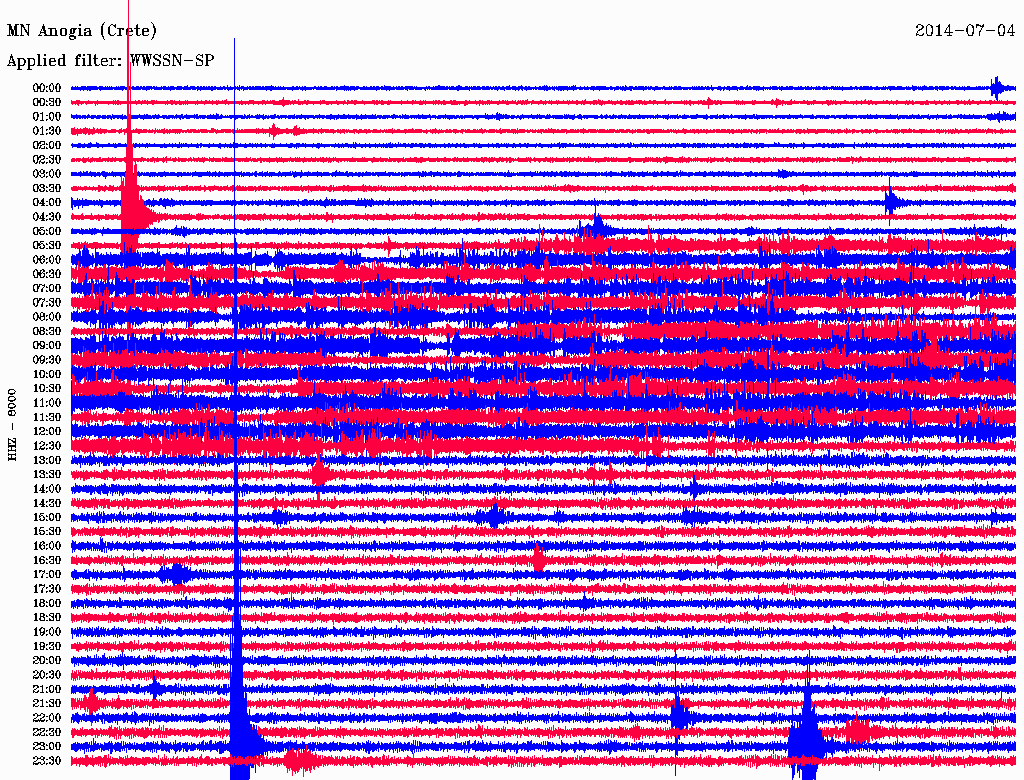Select the 06:30 time label
This screenshot has width=1024, height=780.
tap(47, 274)
